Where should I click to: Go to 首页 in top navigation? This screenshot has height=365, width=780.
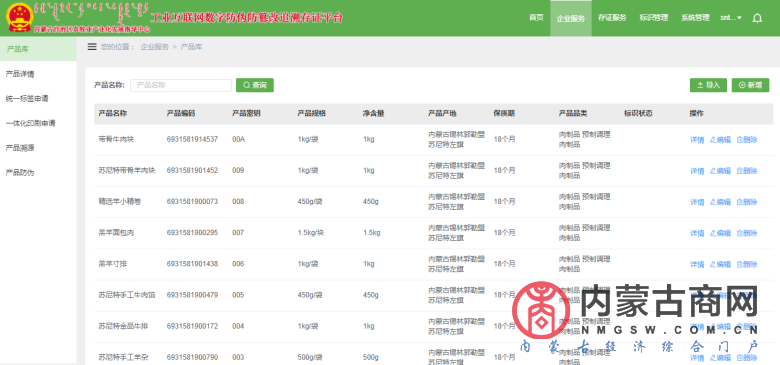click(536, 18)
